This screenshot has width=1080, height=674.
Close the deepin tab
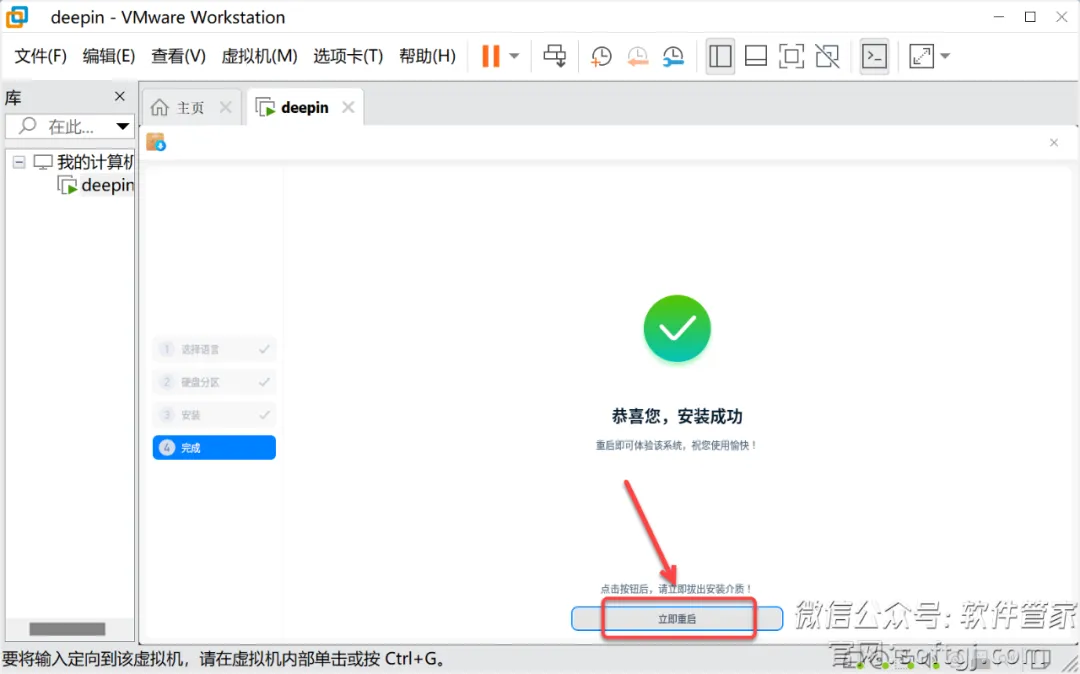[x=349, y=107]
